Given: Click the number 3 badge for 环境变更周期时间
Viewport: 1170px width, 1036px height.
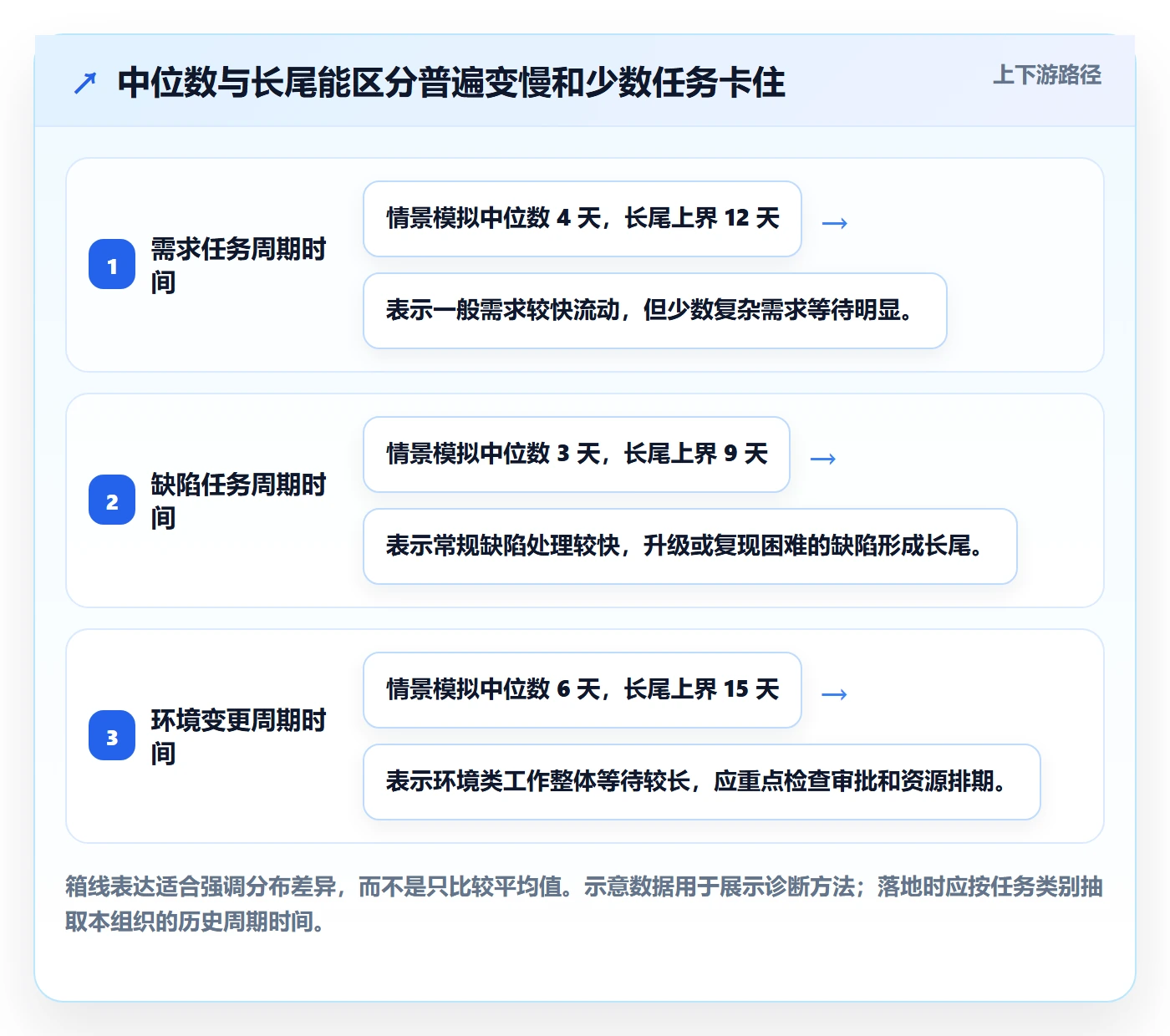Looking at the screenshot, I should [x=112, y=736].
